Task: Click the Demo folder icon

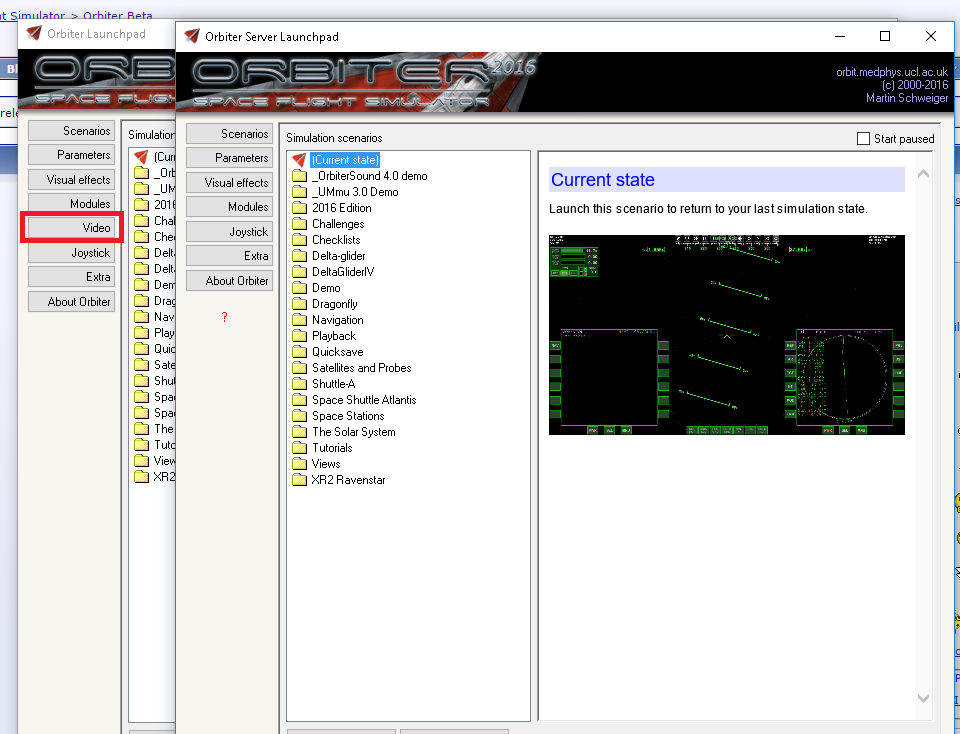Action: click(x=299, y=288)
